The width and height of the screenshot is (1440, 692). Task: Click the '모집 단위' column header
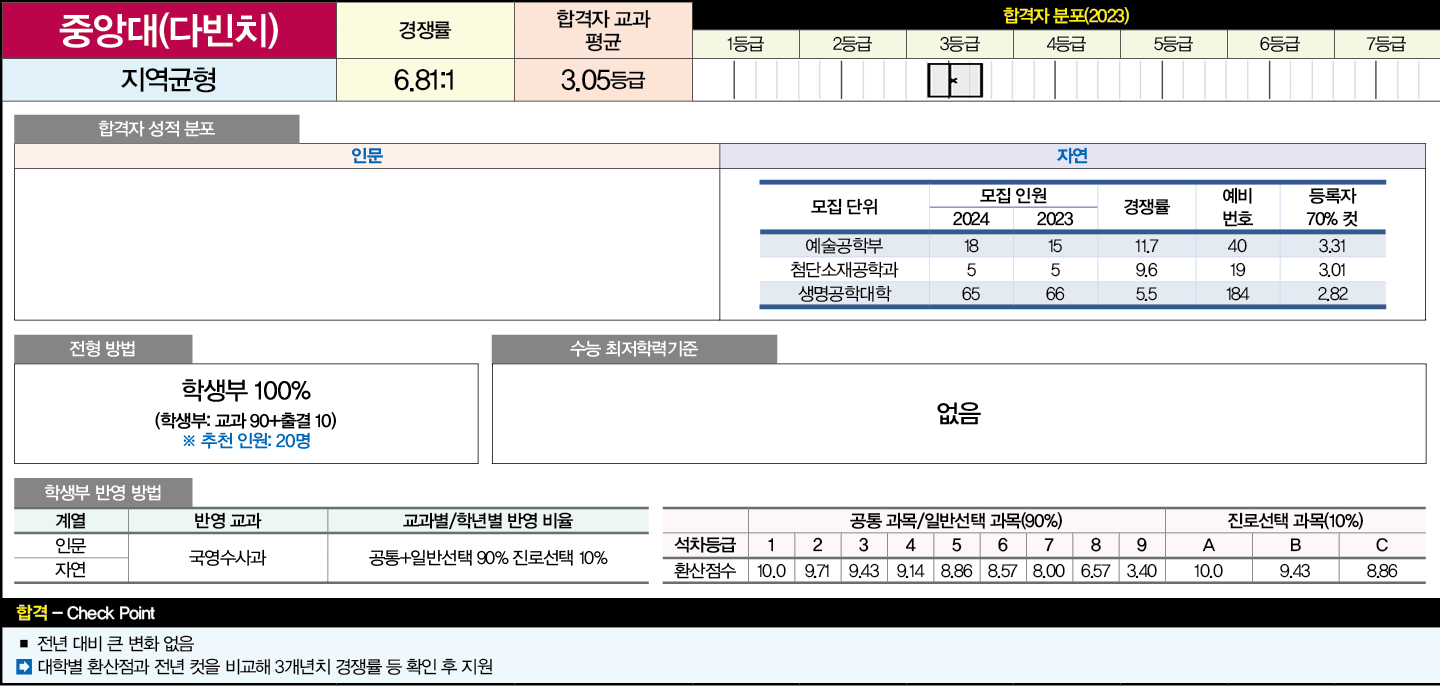844,207
